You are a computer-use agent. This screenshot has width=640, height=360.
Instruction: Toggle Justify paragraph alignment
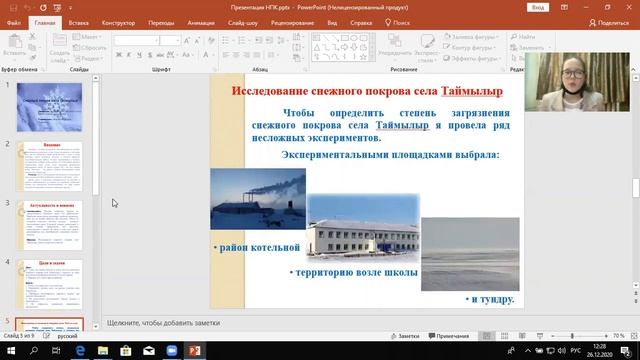point(257,55)
